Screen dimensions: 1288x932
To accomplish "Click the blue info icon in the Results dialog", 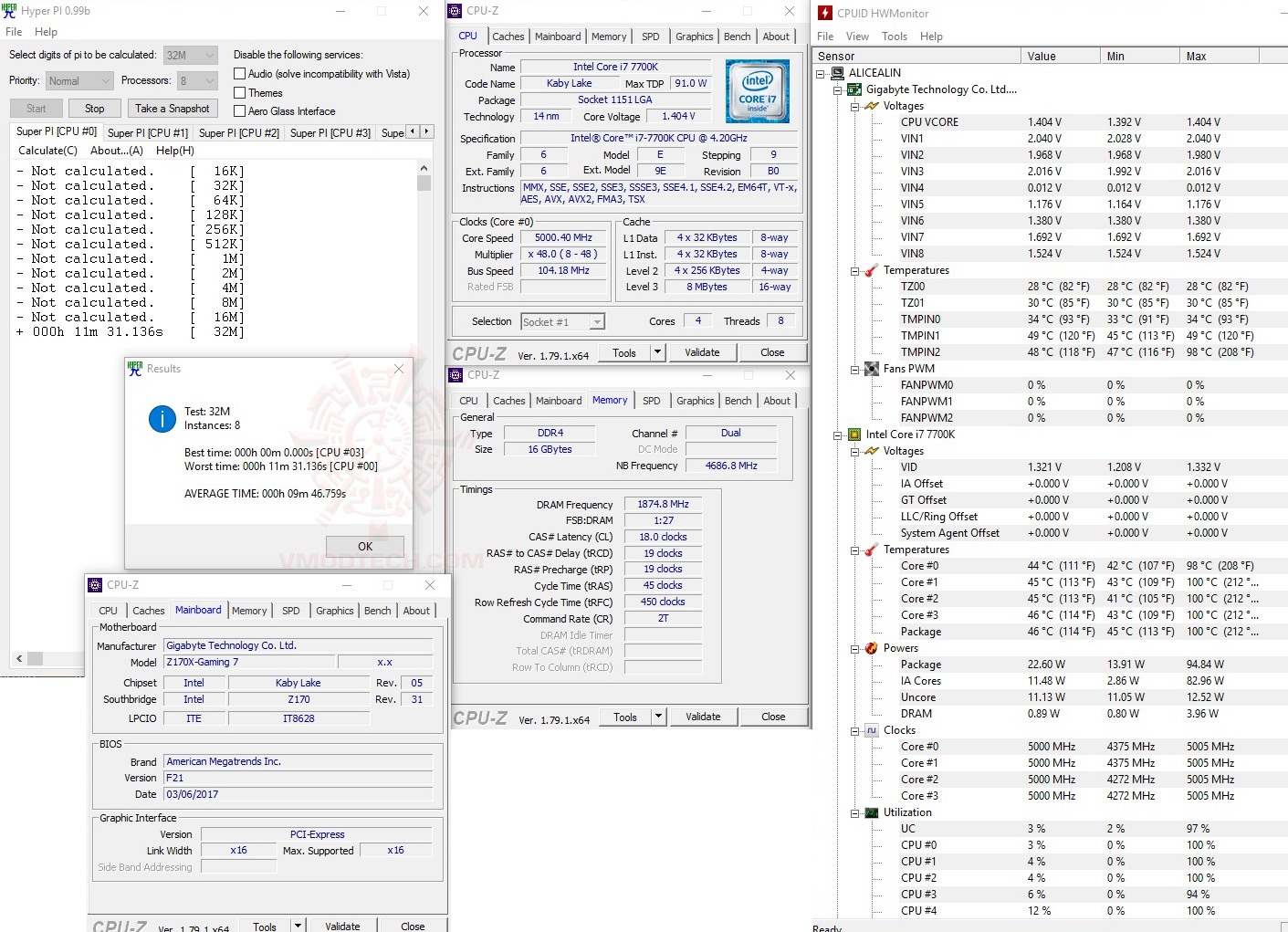I will 162,419.
